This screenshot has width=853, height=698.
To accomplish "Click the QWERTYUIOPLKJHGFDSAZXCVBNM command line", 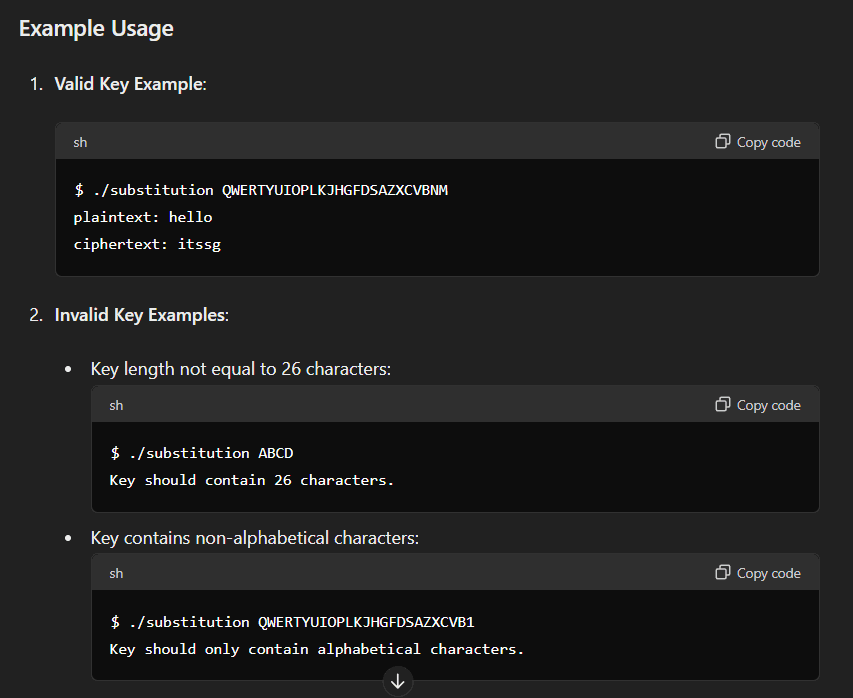I will (261, 190).
